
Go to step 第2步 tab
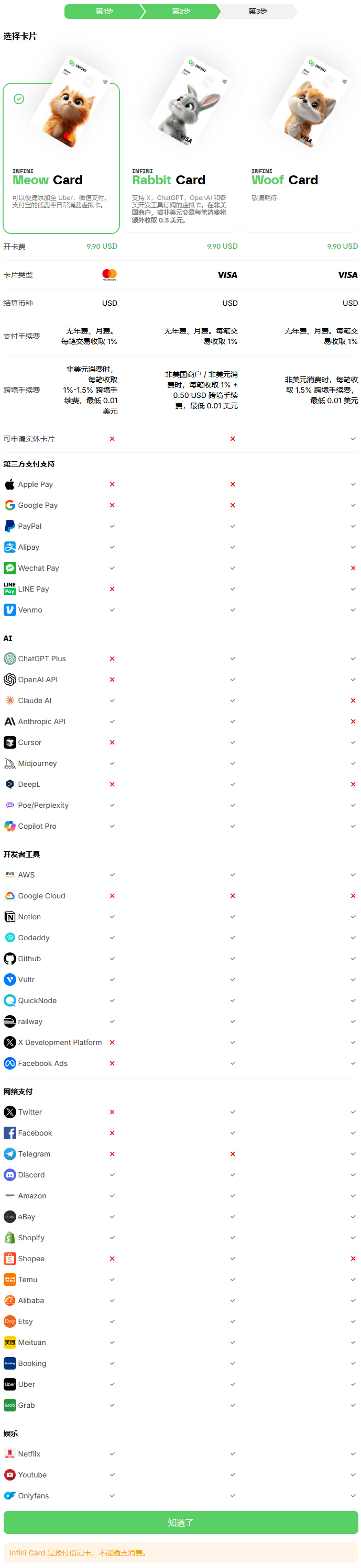click(x=181, y=11)
